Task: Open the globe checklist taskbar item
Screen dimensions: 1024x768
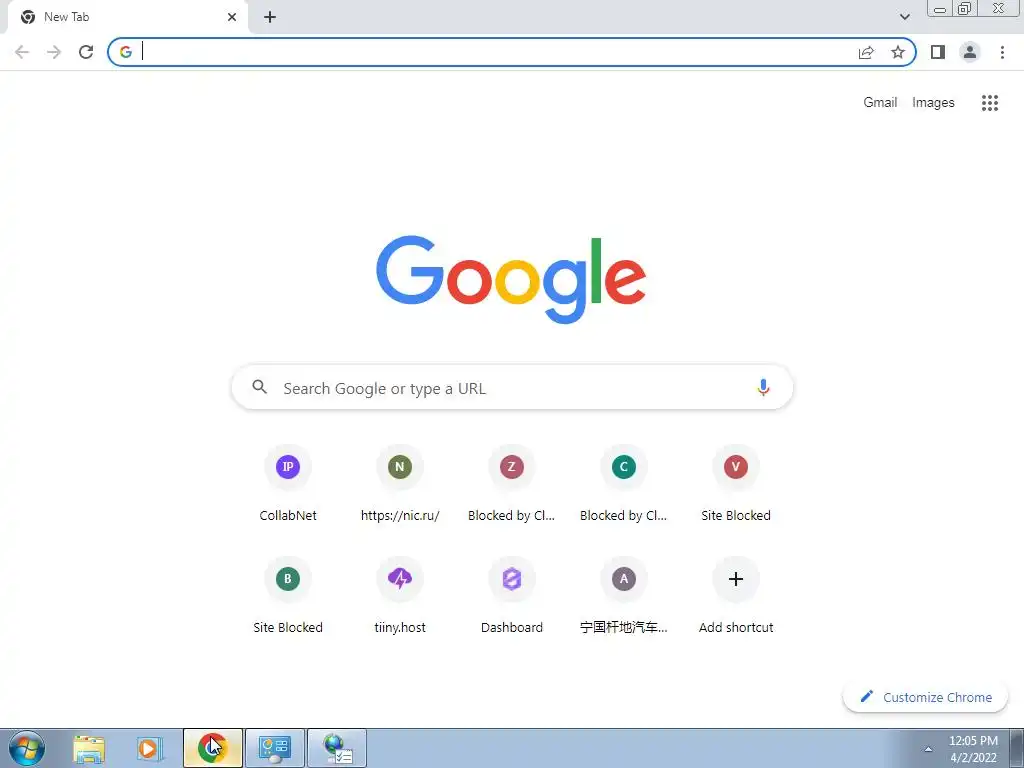Action: pyautogui.click(x=337, y=748)
